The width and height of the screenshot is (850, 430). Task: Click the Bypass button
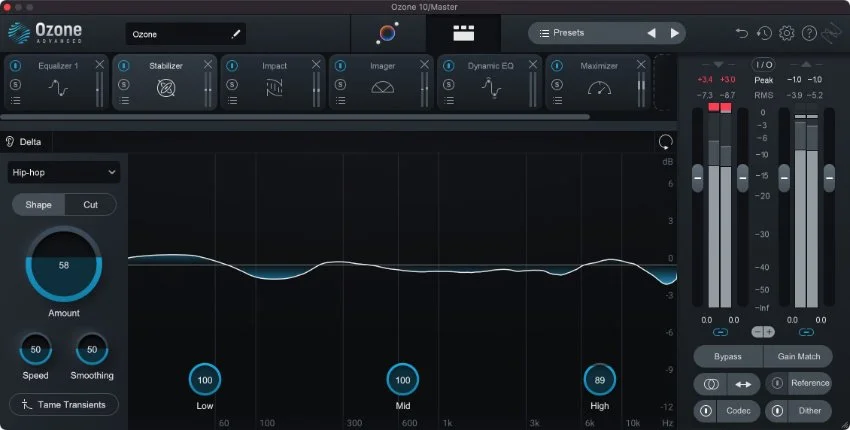pos(727,356)
